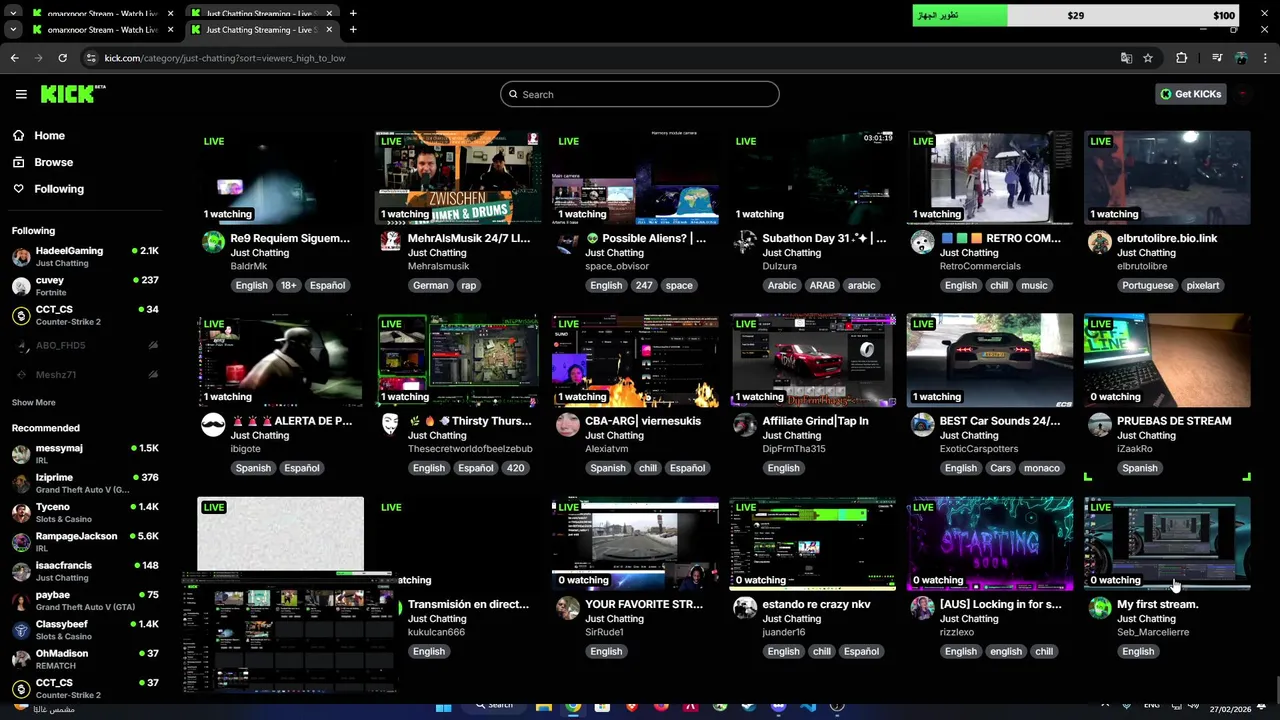This screenshot has height=720, width=1280.
Task: Bookmark this page with the star icon
Action: (x=1148, y=58)
